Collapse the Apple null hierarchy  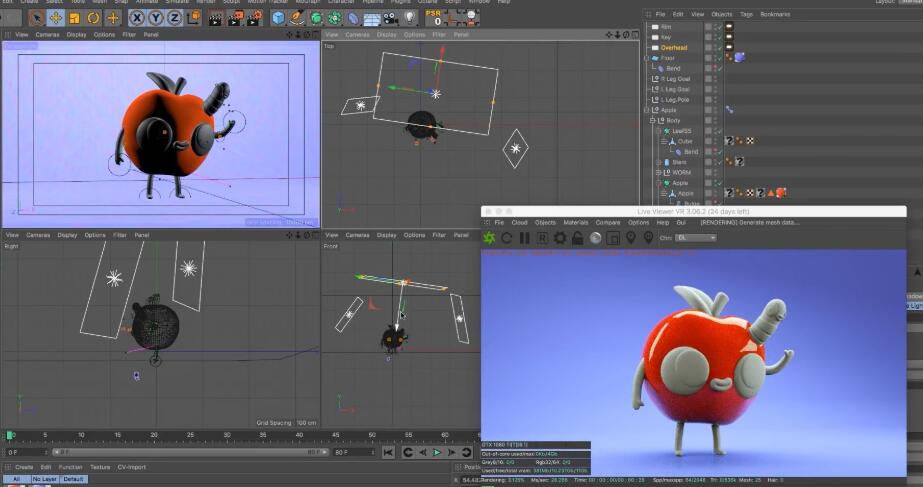point(647,110)
